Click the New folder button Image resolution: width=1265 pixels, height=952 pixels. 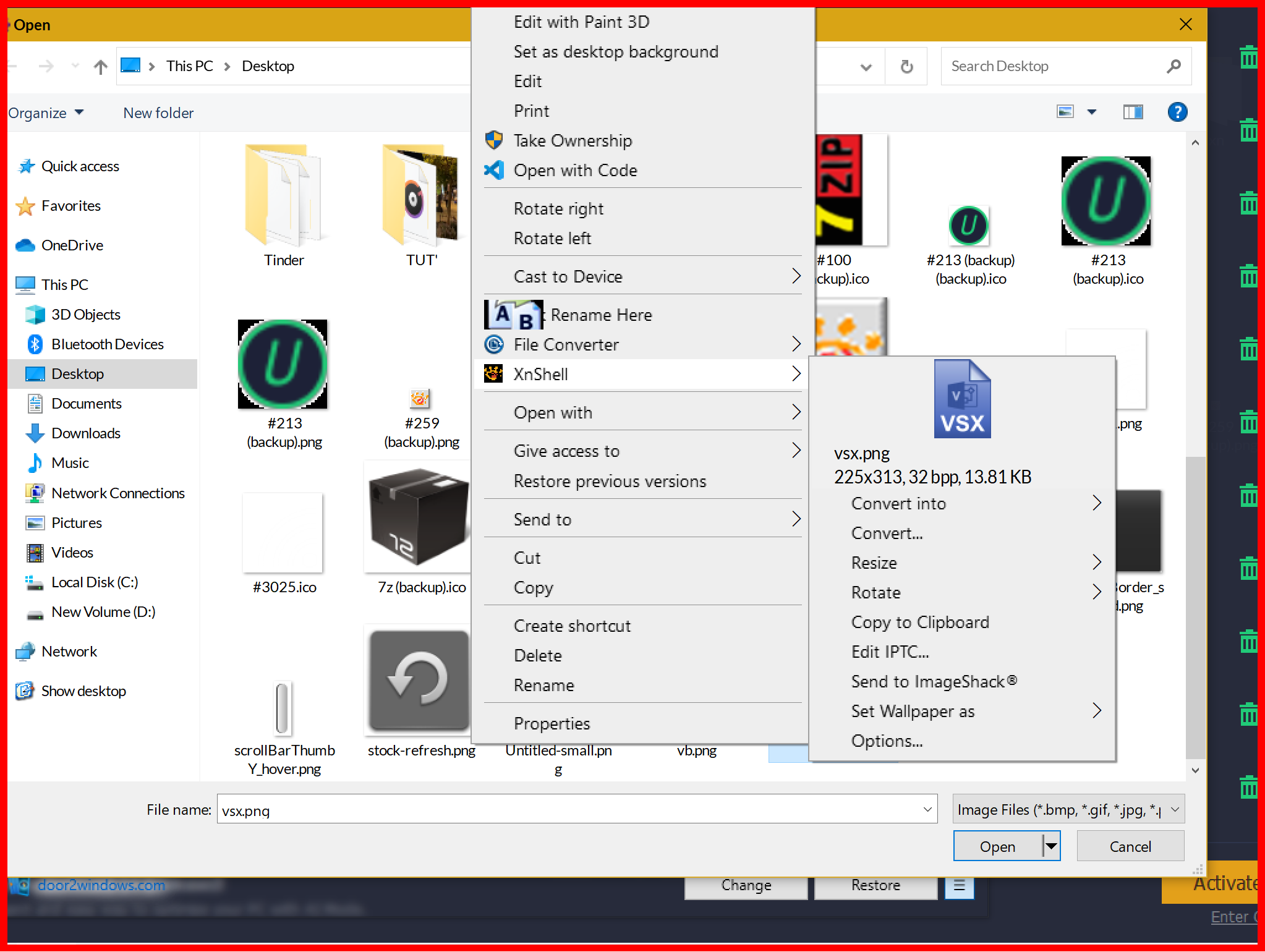[158, 113]
